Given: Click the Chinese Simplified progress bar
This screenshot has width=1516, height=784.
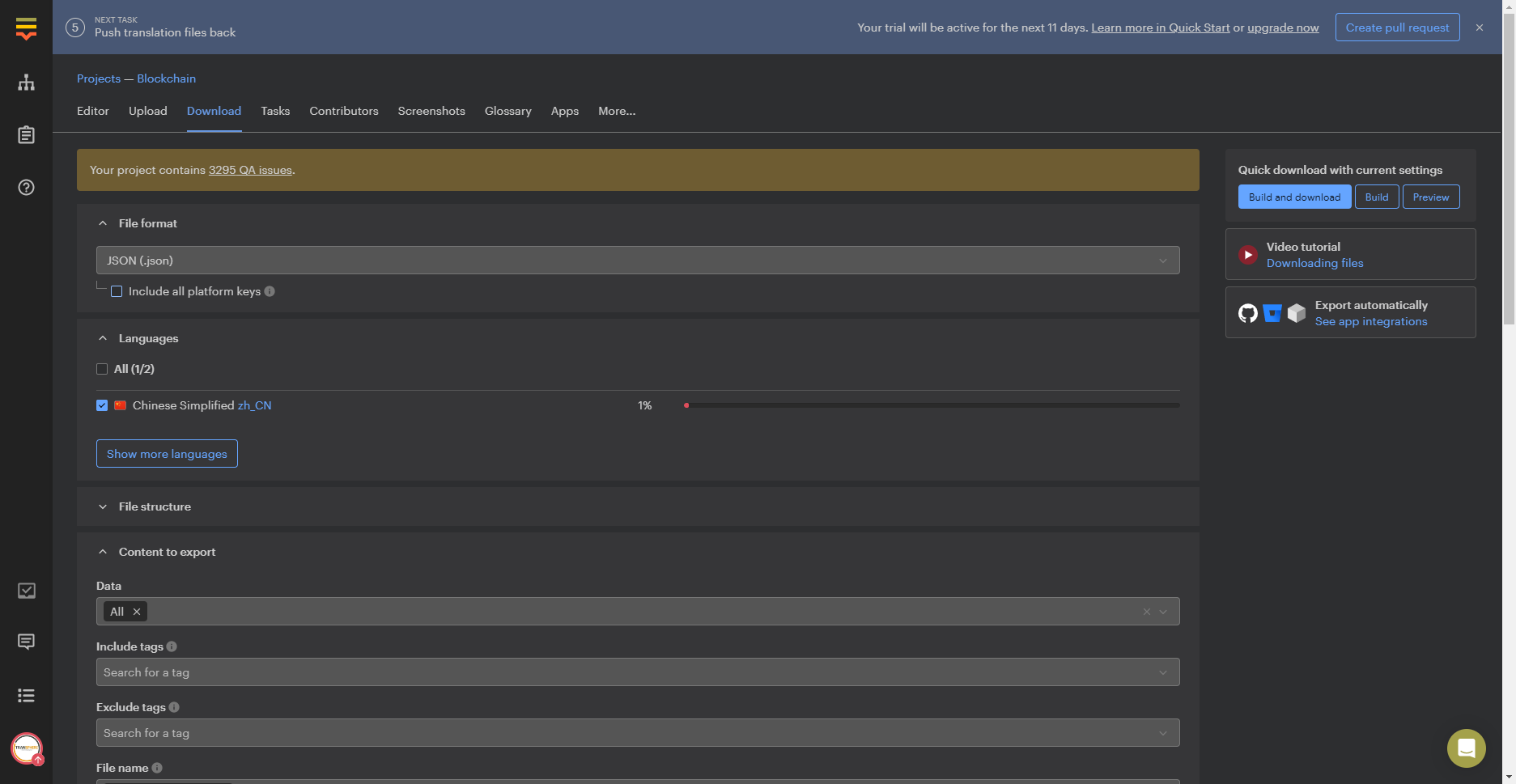Looking at the screenshot, I should coord(931,405).
